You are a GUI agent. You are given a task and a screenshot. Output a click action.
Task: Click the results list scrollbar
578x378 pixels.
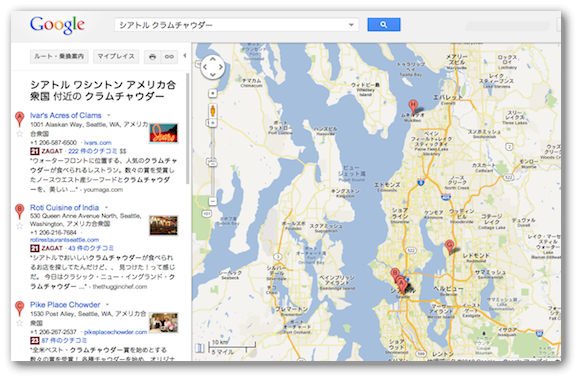pos(188,128)
